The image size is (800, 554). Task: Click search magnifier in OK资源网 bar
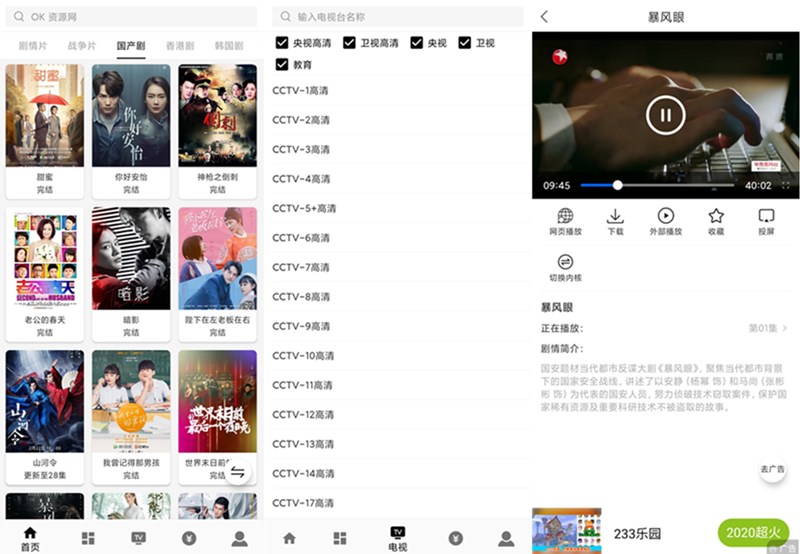pyautogui.click(x=19, y=17)
